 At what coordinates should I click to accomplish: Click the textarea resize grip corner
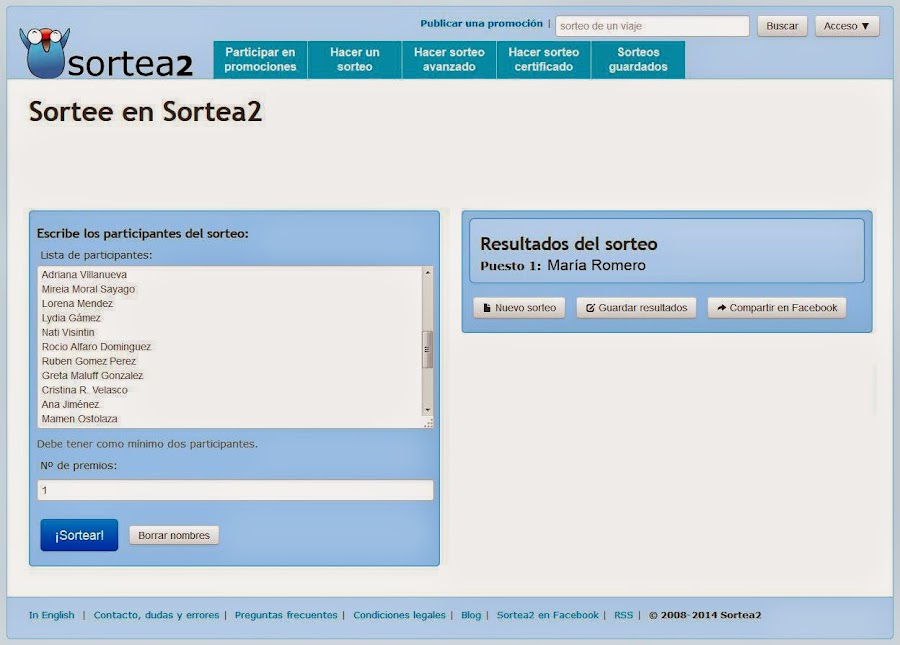[x=428, y=423]
